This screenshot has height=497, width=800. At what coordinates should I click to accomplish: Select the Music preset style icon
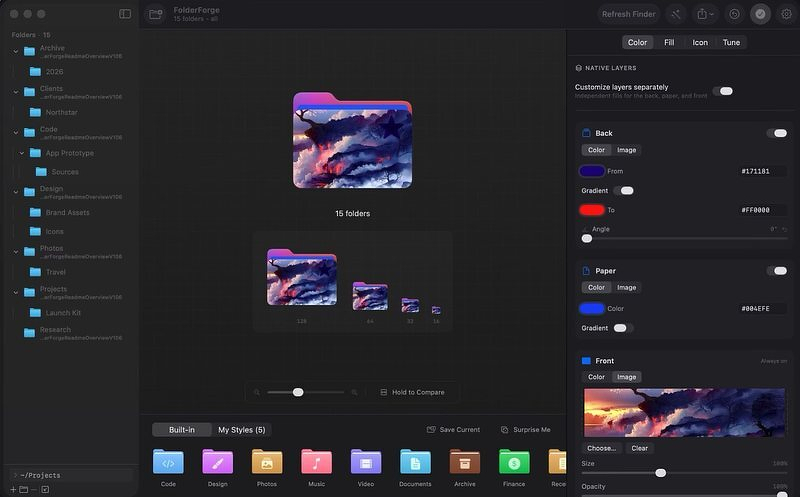316,462
